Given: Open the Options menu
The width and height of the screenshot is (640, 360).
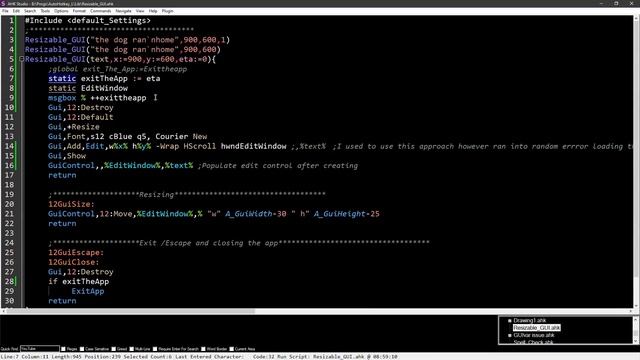Looking at the screenshot, I should (61, 11).
